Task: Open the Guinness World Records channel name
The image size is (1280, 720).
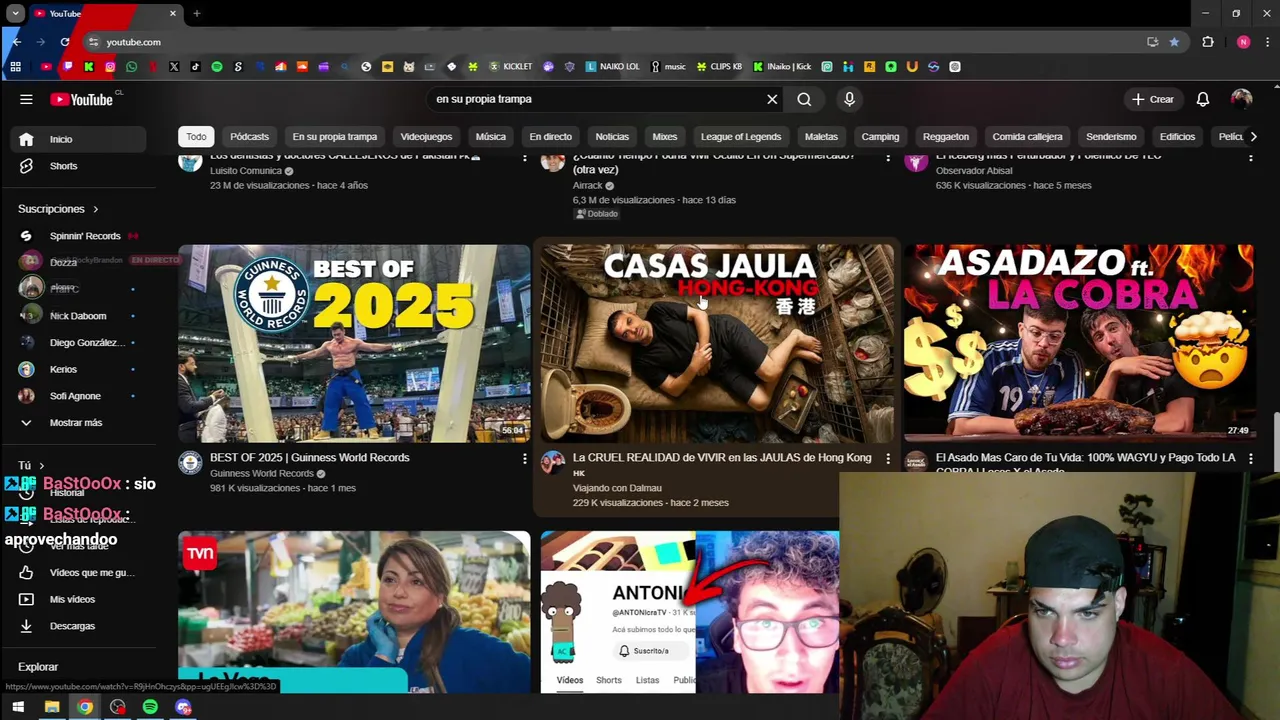Action: [262, 474]
